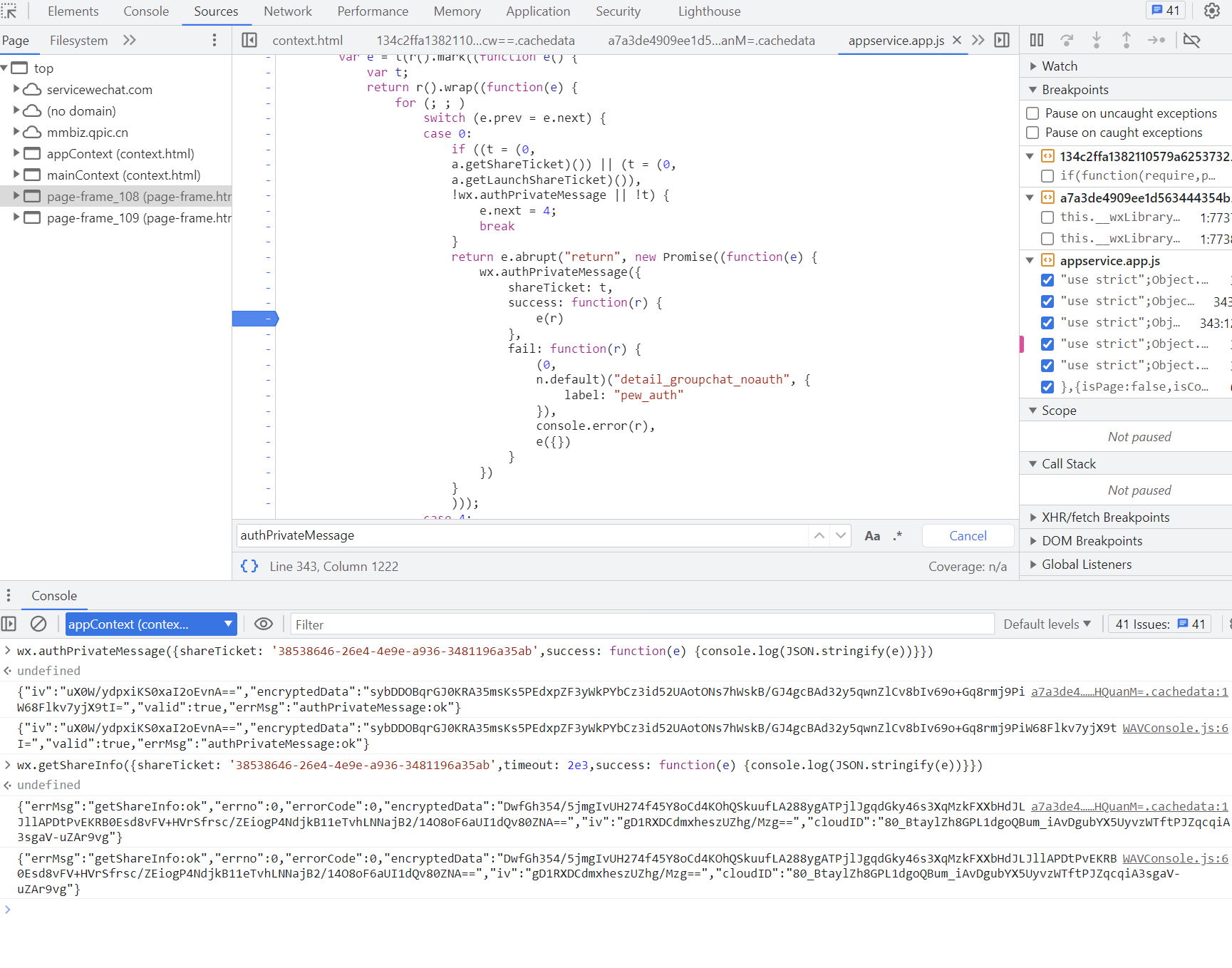Expand the servicewechat.com tree node

tap(16, 90)
